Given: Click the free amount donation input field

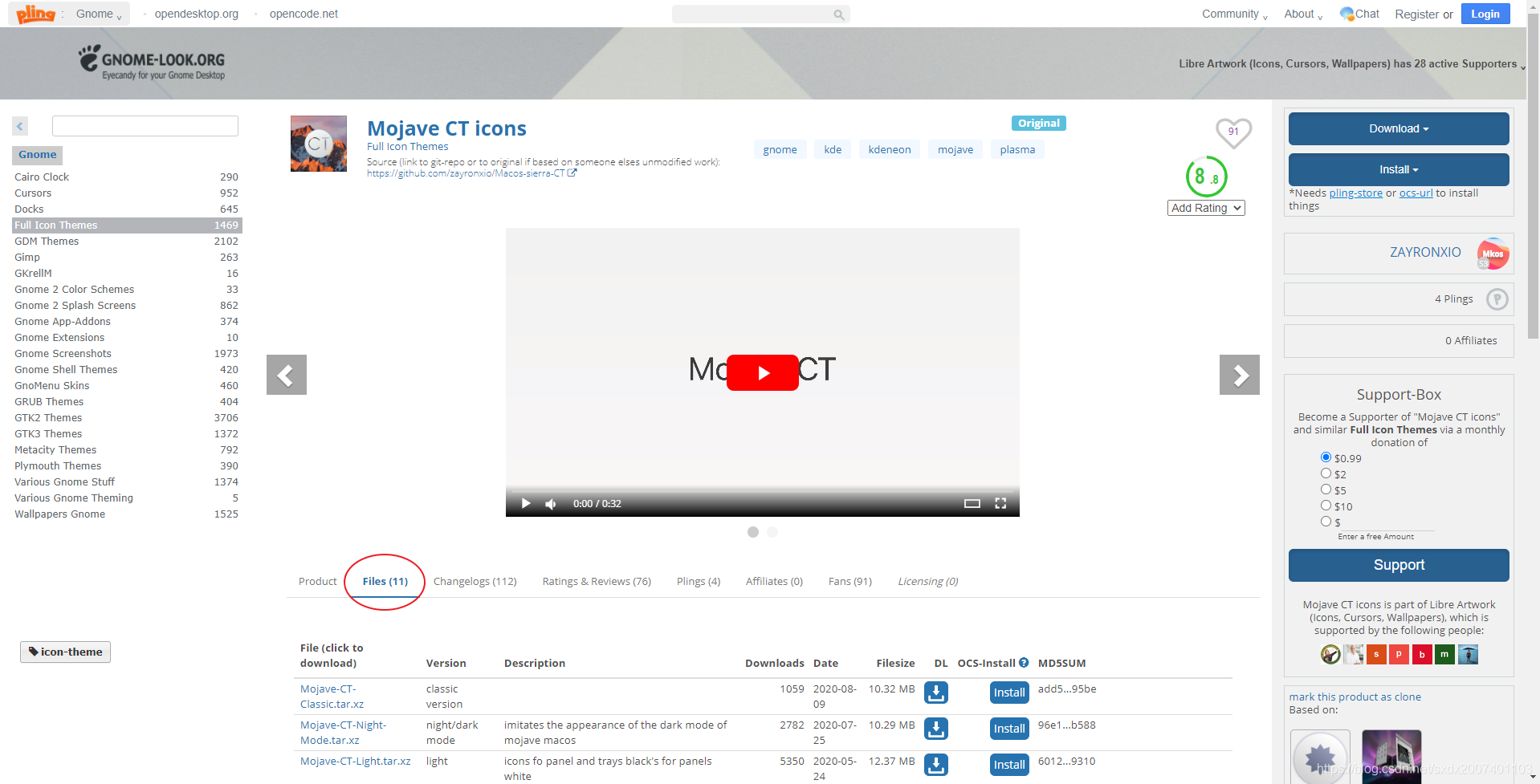Looking at the screenshot, I should (1386, 522).
